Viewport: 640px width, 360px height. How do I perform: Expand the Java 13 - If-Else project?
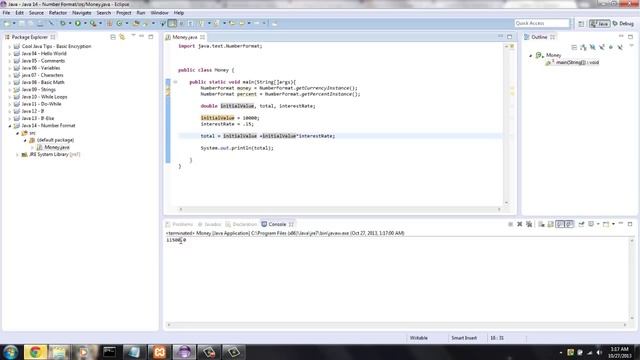pyautogui.click(x=9, y=118)
